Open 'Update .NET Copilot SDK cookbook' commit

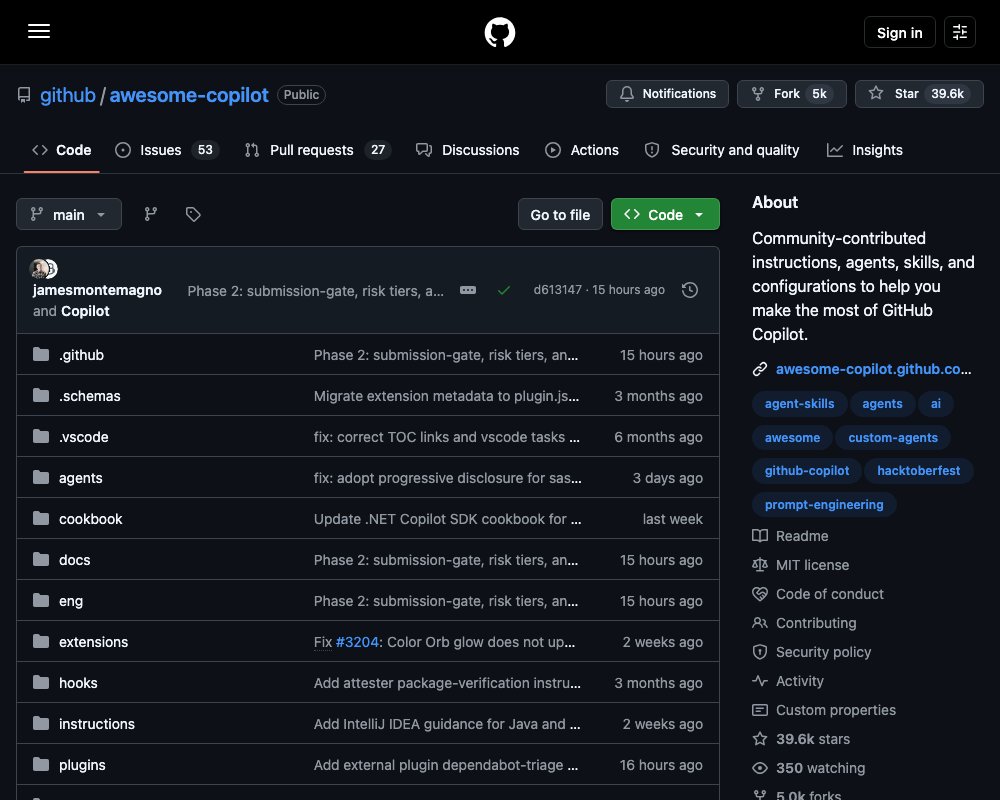click(x=447, y=519)
